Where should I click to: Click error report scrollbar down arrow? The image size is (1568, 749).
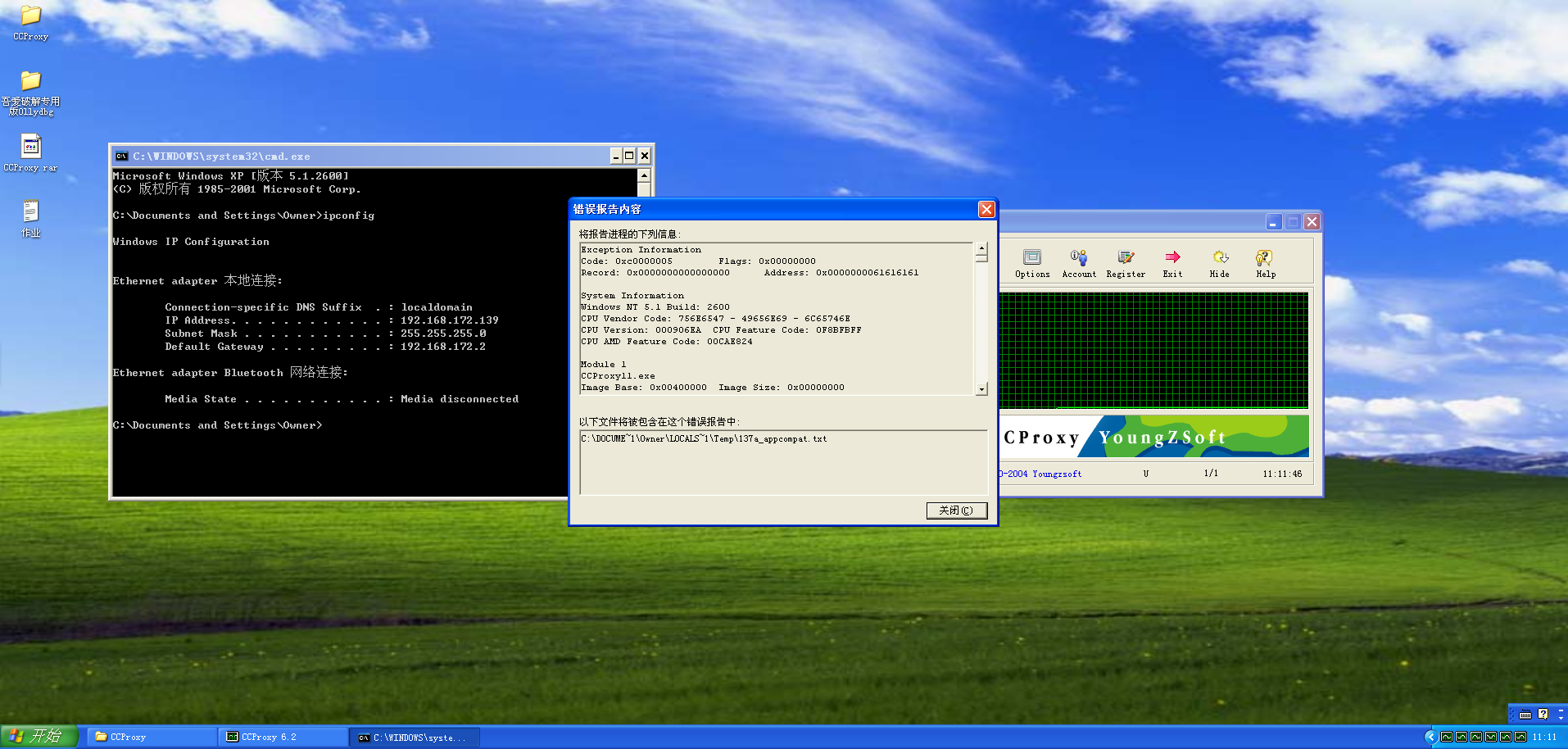[x=981, y=389]
